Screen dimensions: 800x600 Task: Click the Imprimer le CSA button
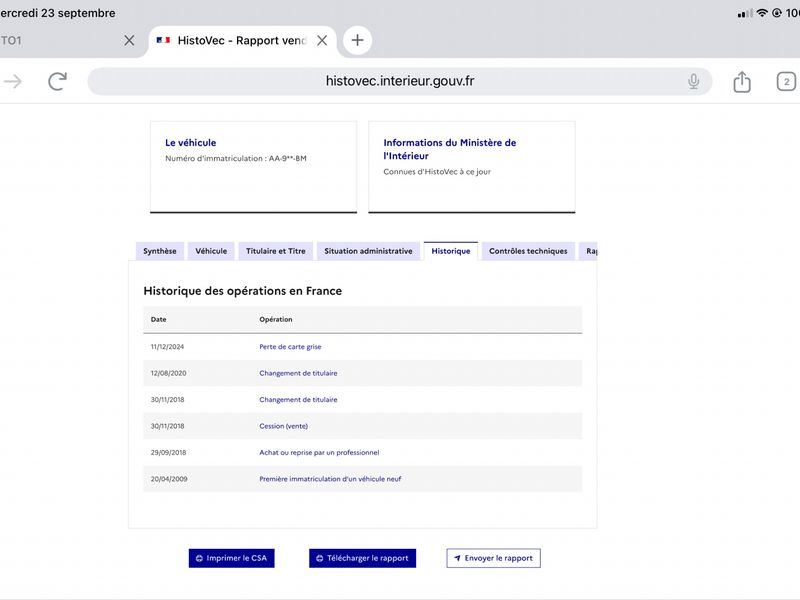pyautogui.click(x=232, y=558)
